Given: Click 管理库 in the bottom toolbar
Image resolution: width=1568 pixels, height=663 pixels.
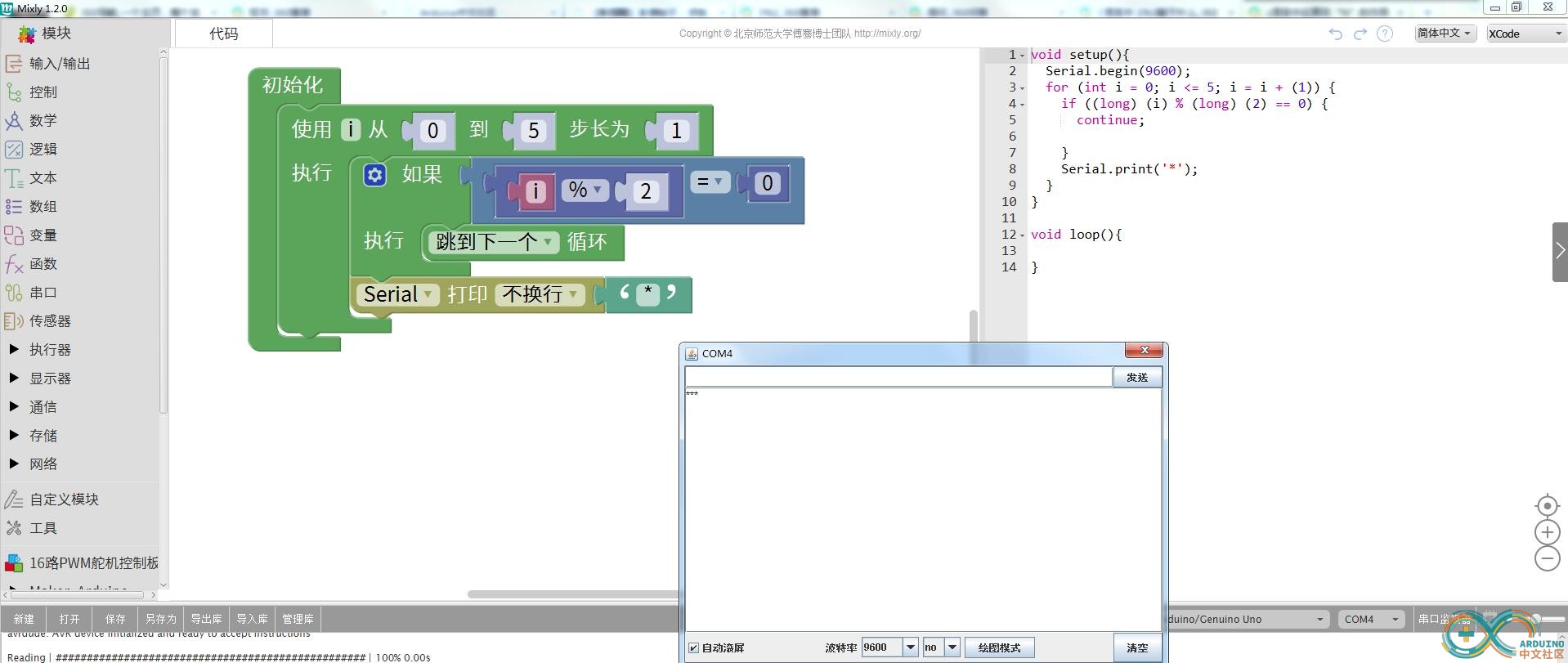Looking at the screenshot, I should [x=298, y=619].
